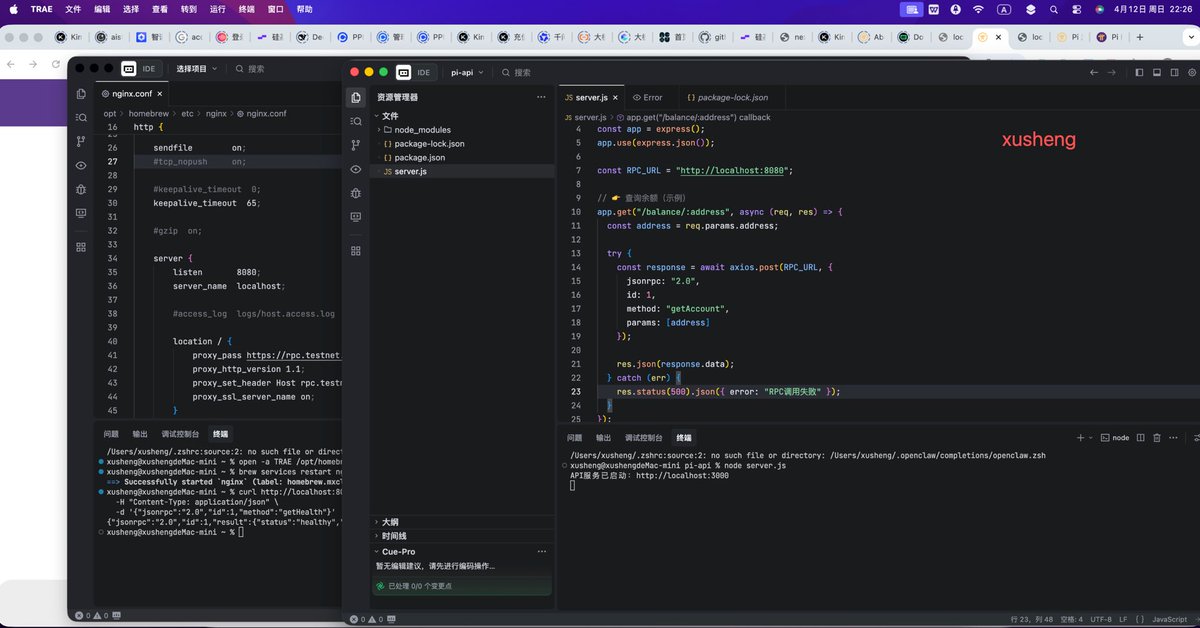Open pi-api project selector dropdown
1200x628 pixels.
tap(467, 72)
